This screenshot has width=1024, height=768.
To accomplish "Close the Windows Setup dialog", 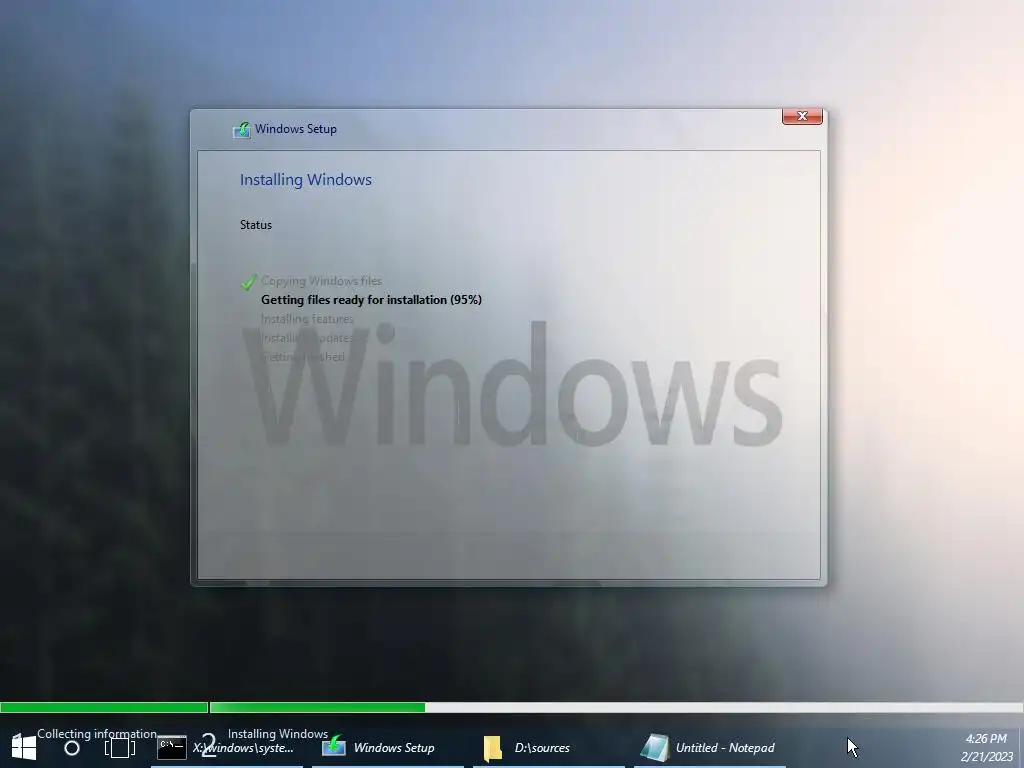I will [802, 116].
